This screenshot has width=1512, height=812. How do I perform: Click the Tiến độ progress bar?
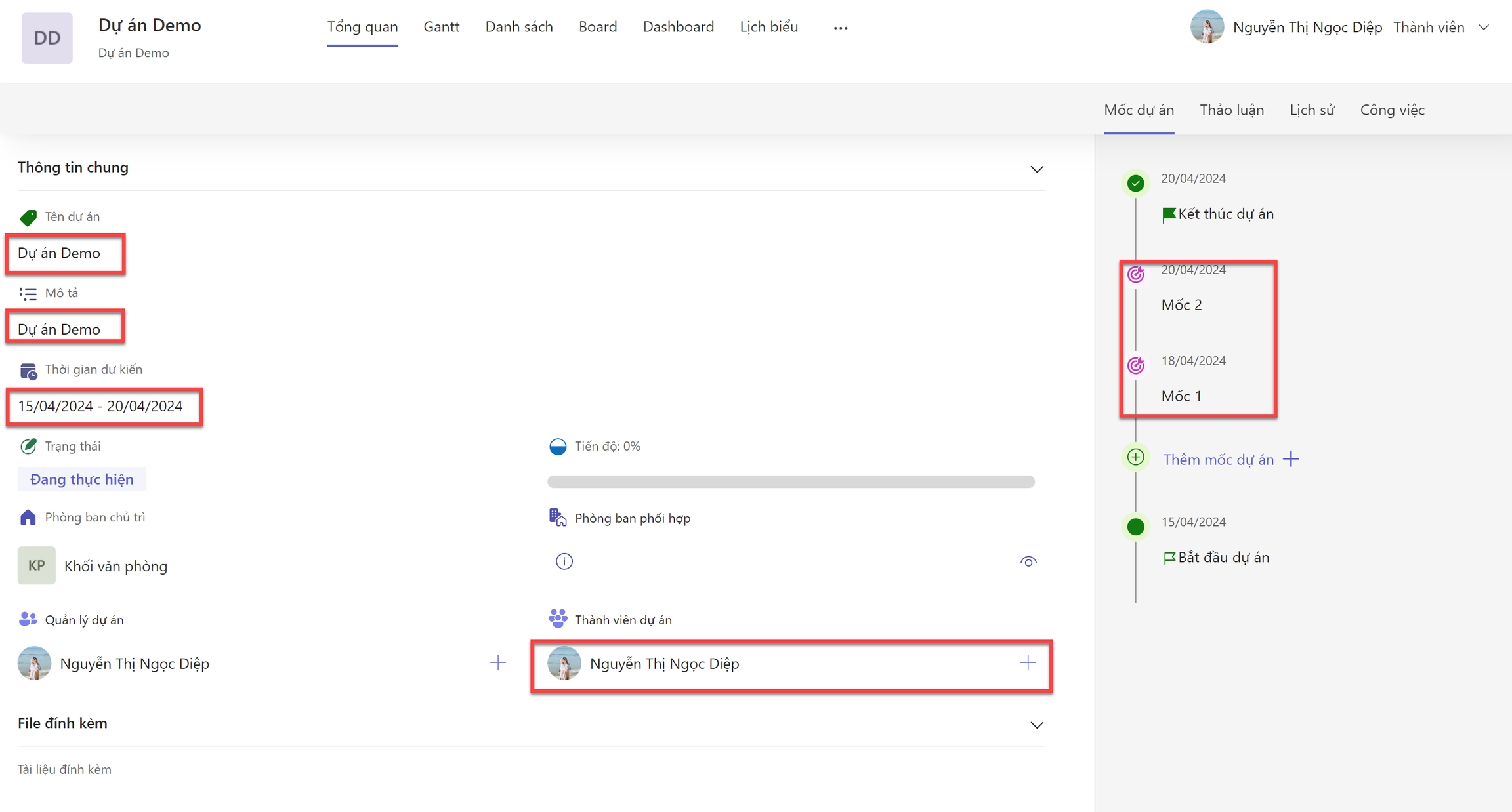(791, 482)
